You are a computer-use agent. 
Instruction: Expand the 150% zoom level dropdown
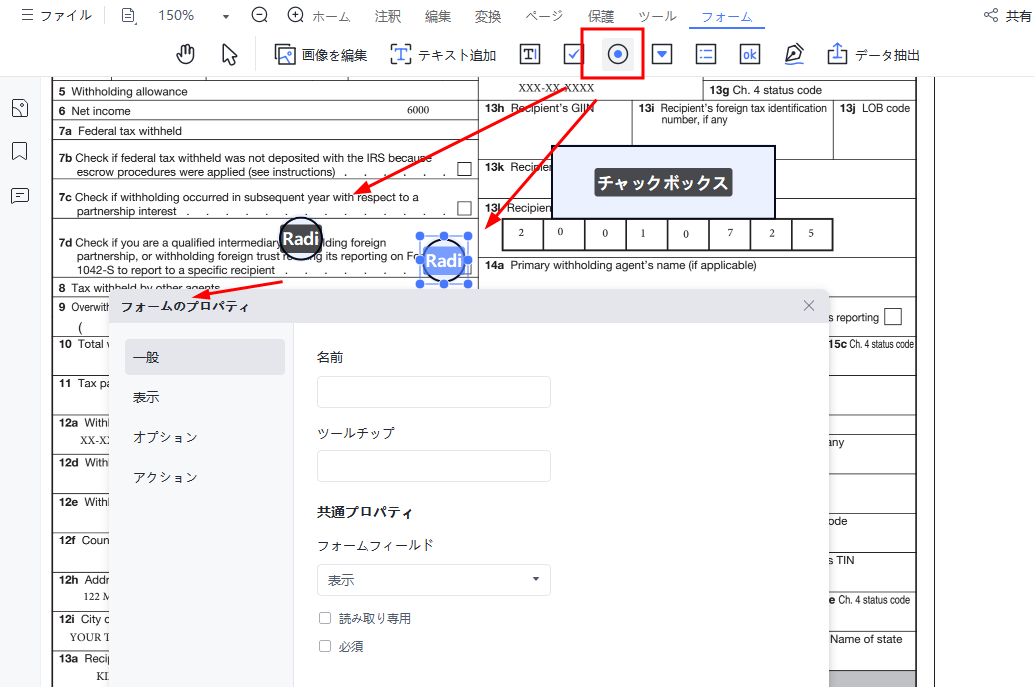click(x=225, y=16)
